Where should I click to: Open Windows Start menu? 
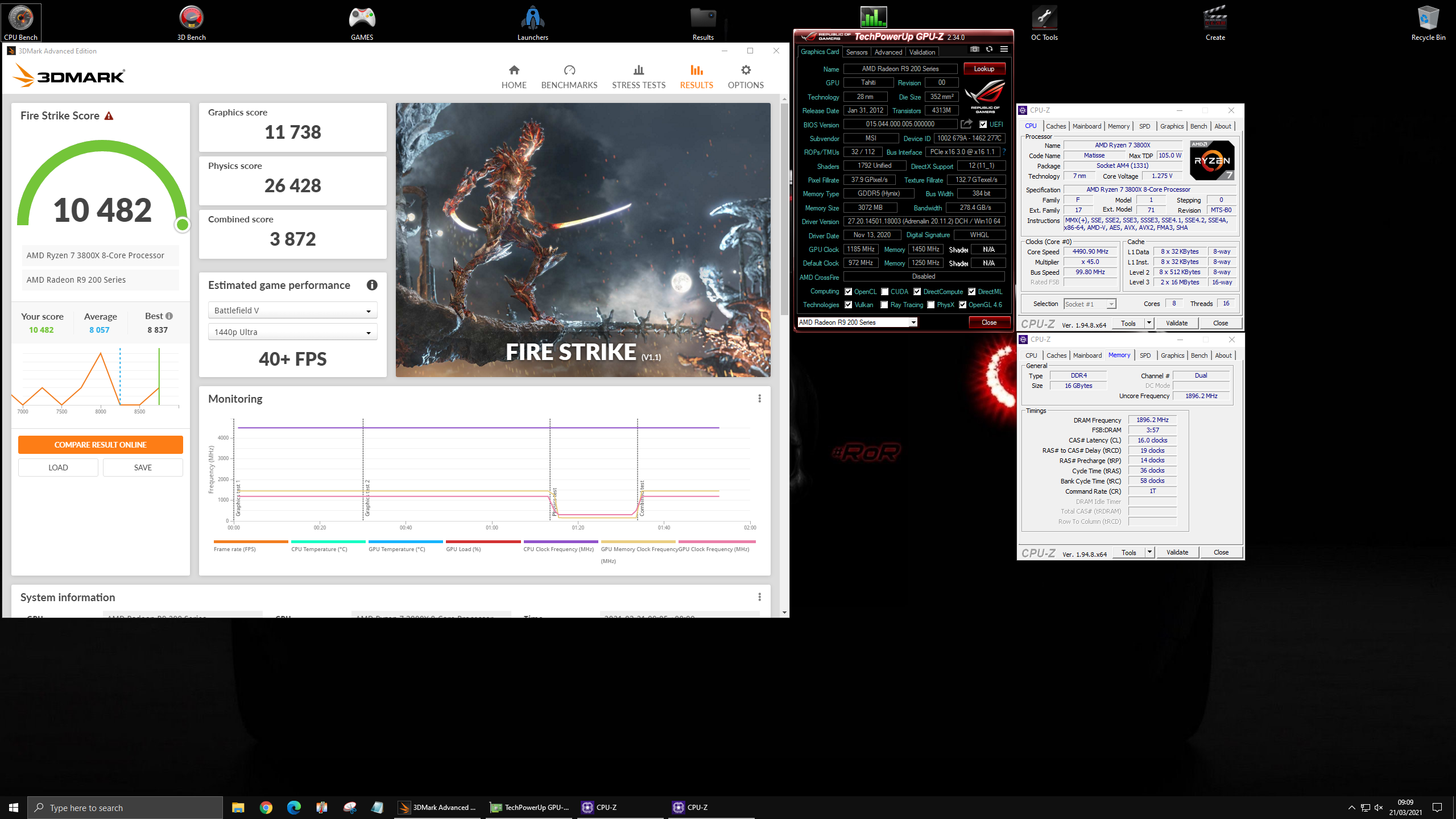pos(14,807)
